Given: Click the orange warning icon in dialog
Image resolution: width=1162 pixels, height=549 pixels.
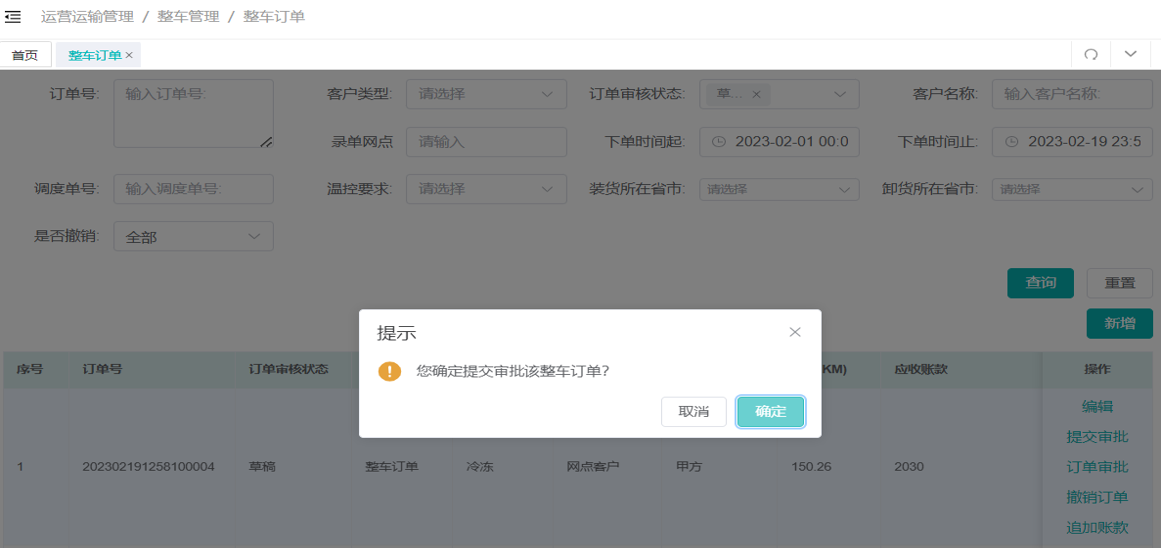Looking at the screenshot, I should coord(389,371).
